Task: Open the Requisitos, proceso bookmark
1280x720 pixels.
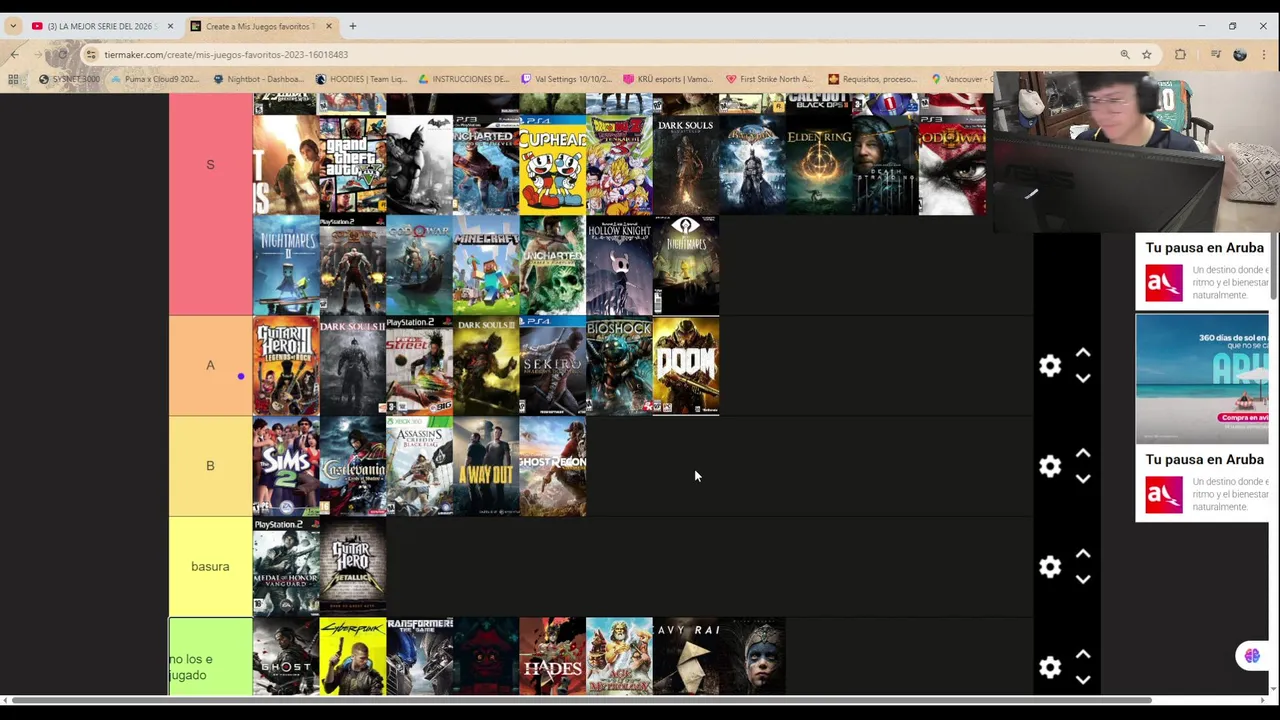Action: pyautogui.click(x=872, y=79)
